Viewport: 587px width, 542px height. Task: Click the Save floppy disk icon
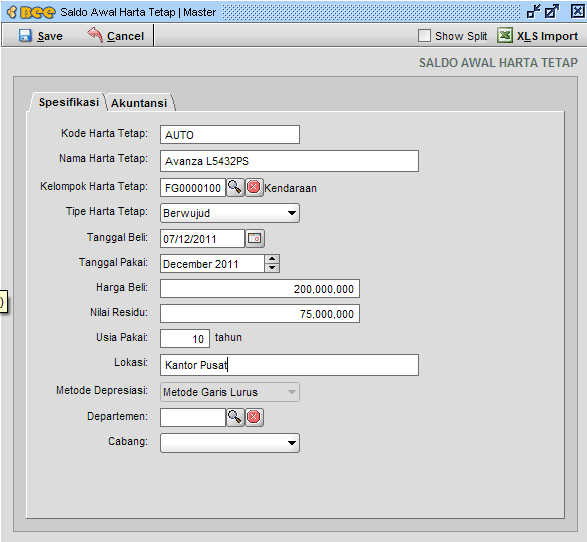25,36
